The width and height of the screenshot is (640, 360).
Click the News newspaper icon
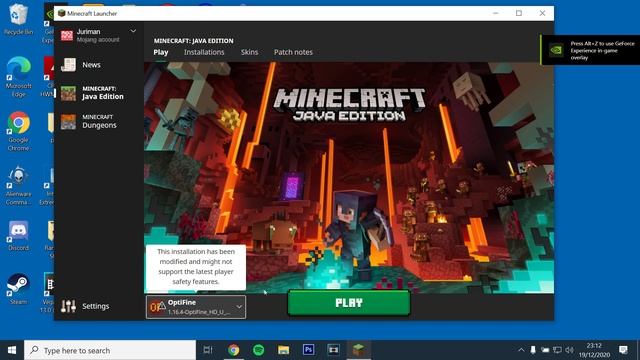(x=68, y=65)
